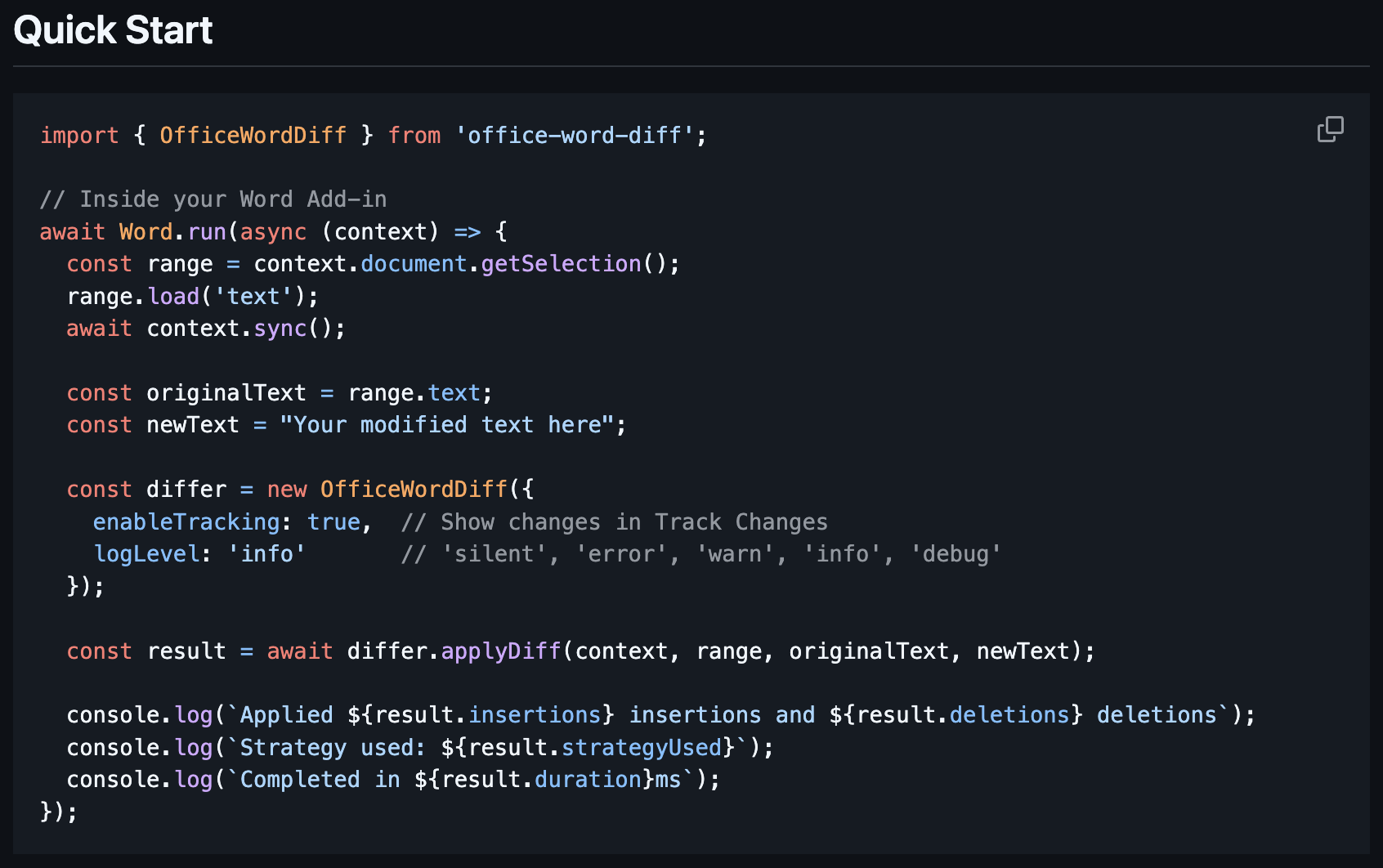The height and width of the screenshot is (868, 1383).
Task: Click Word.run in the await line
Action: point(172,232)
